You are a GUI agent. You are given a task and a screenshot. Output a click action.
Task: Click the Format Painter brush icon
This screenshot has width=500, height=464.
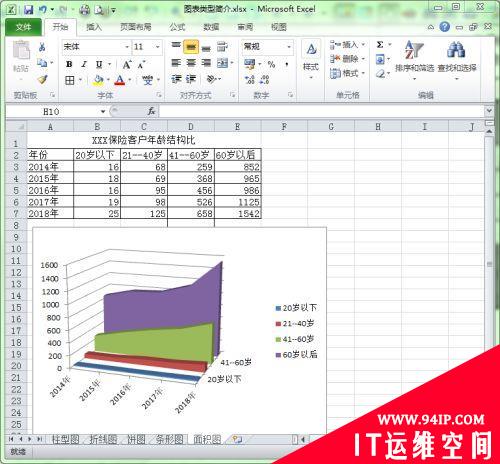click(42, 79)
